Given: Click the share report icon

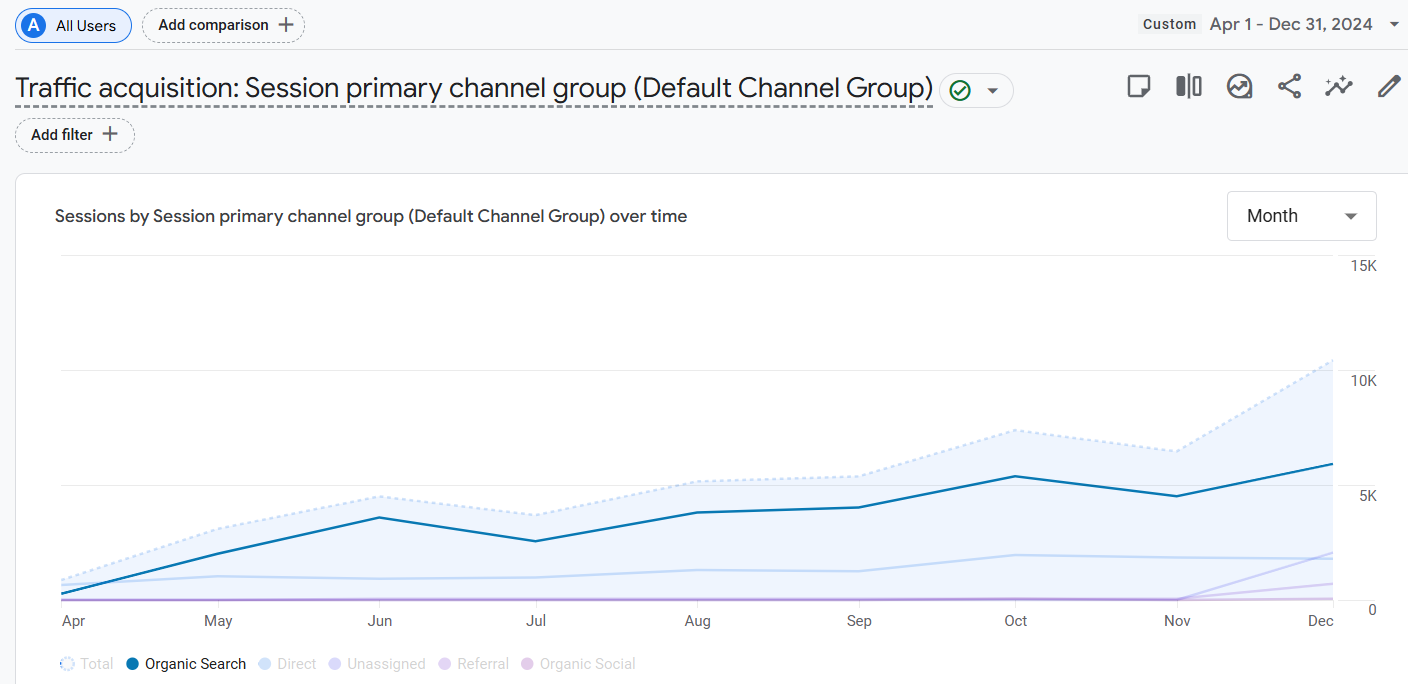Looking at the screenshot, I should point(1289,87).
